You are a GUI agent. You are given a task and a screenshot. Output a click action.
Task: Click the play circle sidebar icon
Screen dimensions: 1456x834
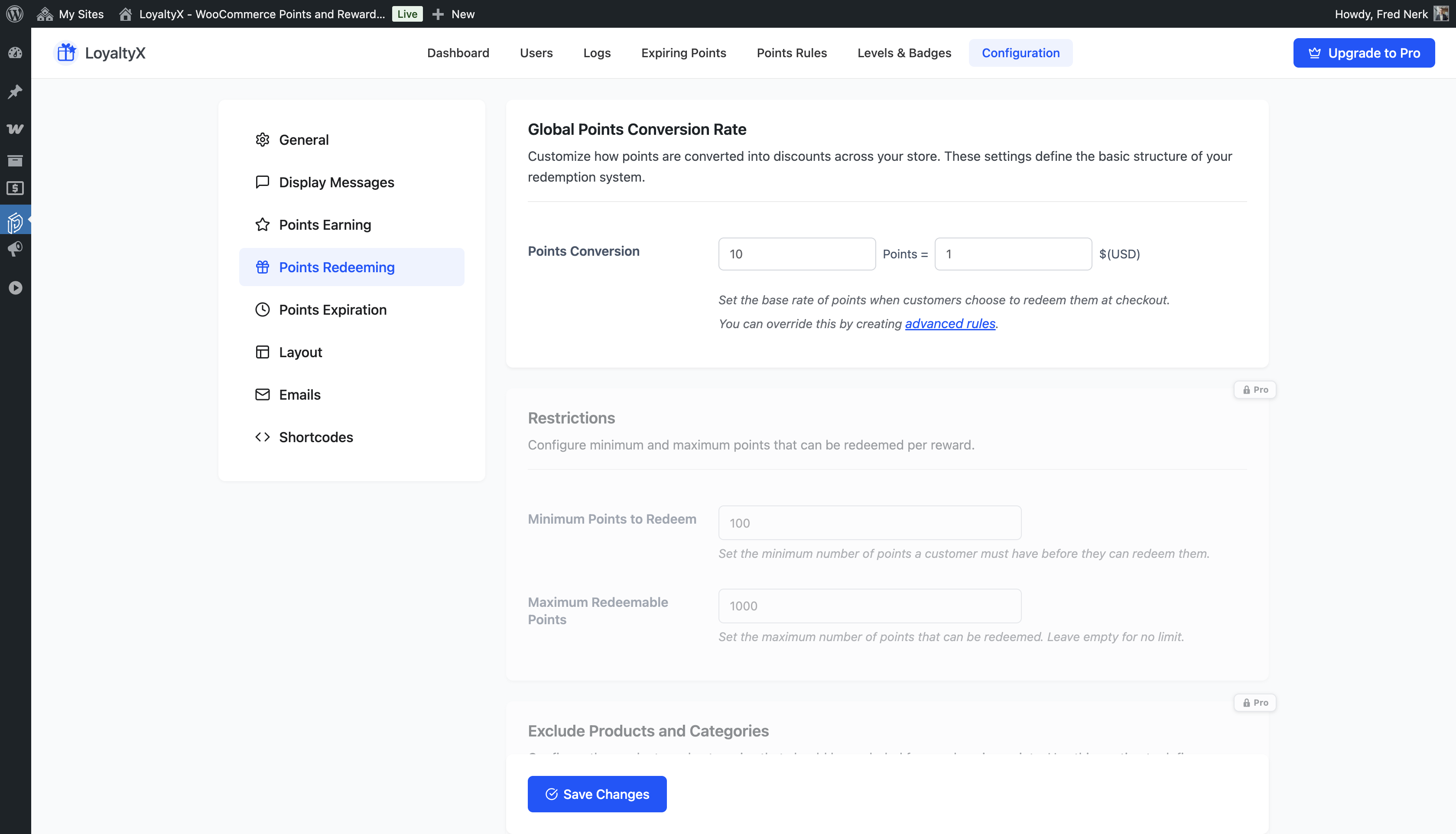coord(15,287)
